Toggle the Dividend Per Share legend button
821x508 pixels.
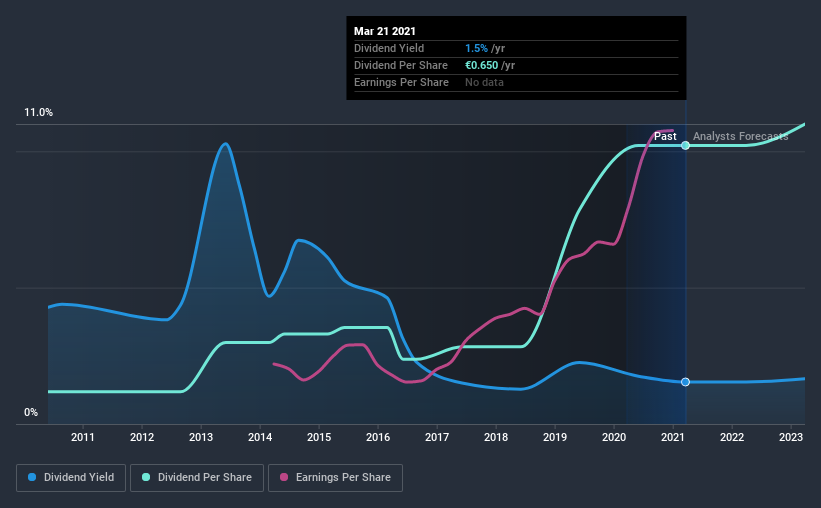tap(197, 478)
